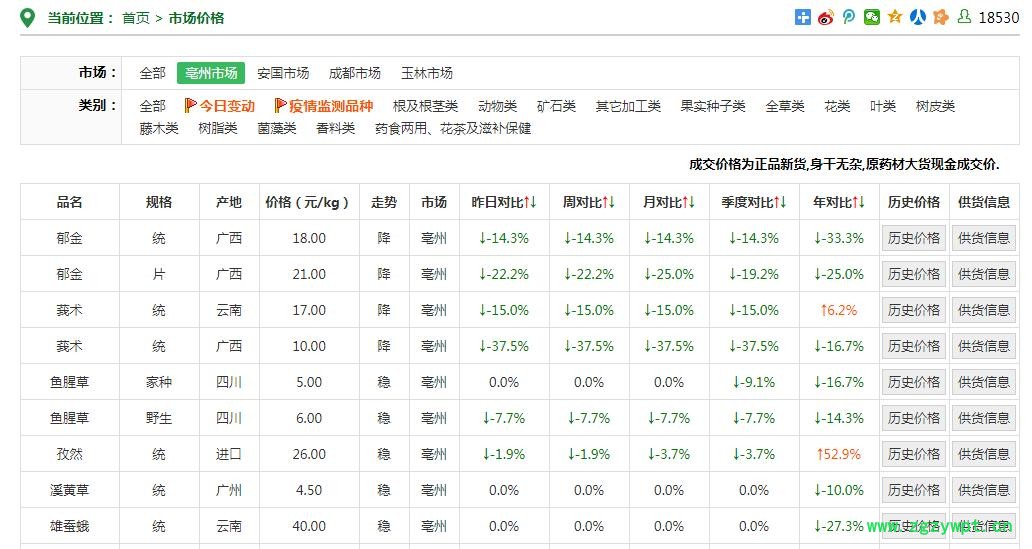1032x549 pixels.
Task: Share to WeChat using green icon
Action: pos(871,17)
